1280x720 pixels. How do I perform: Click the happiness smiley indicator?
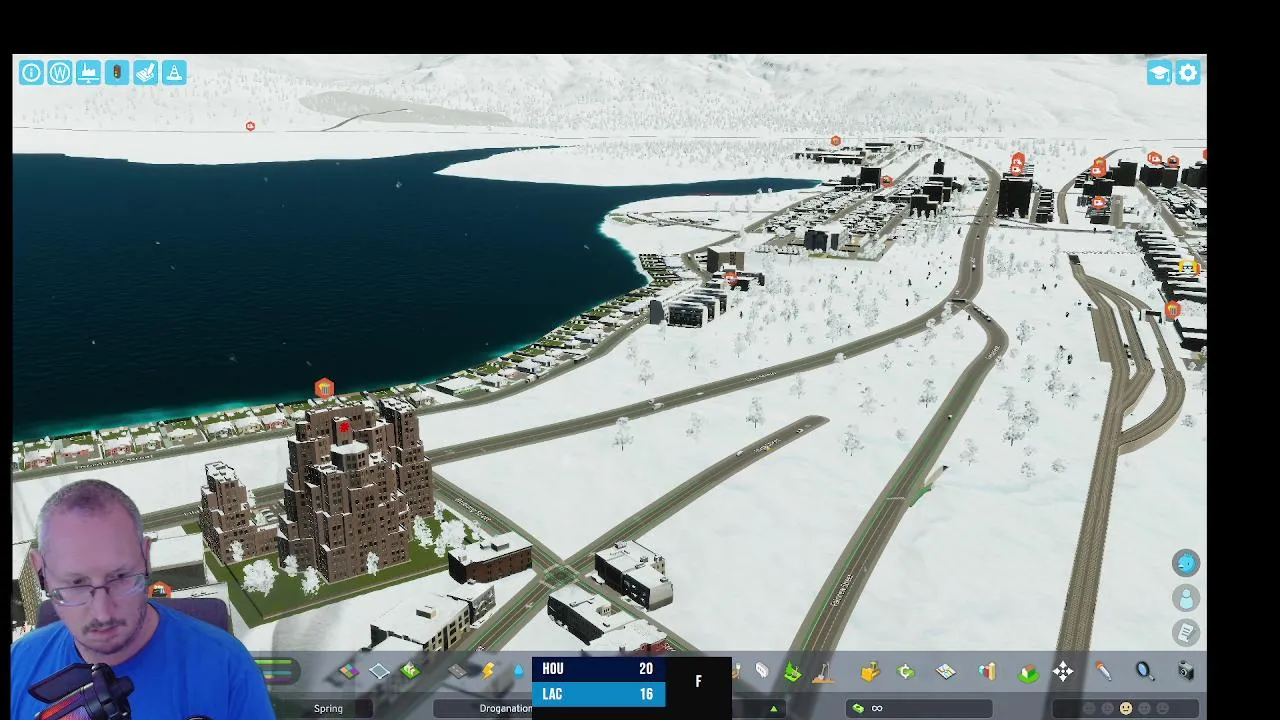(x=1126, y=708)
